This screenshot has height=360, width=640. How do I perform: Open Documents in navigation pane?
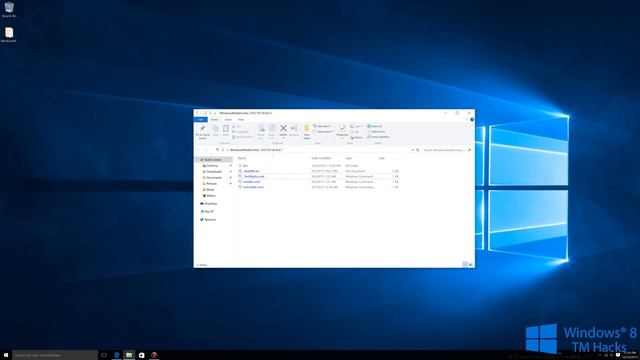pos(214,178)
